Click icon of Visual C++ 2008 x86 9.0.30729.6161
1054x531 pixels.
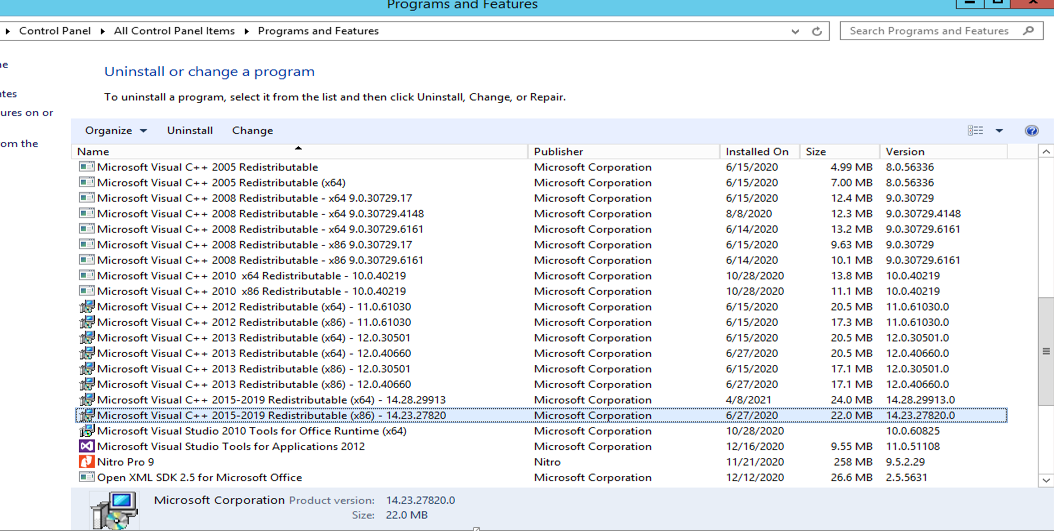point(87,259)
